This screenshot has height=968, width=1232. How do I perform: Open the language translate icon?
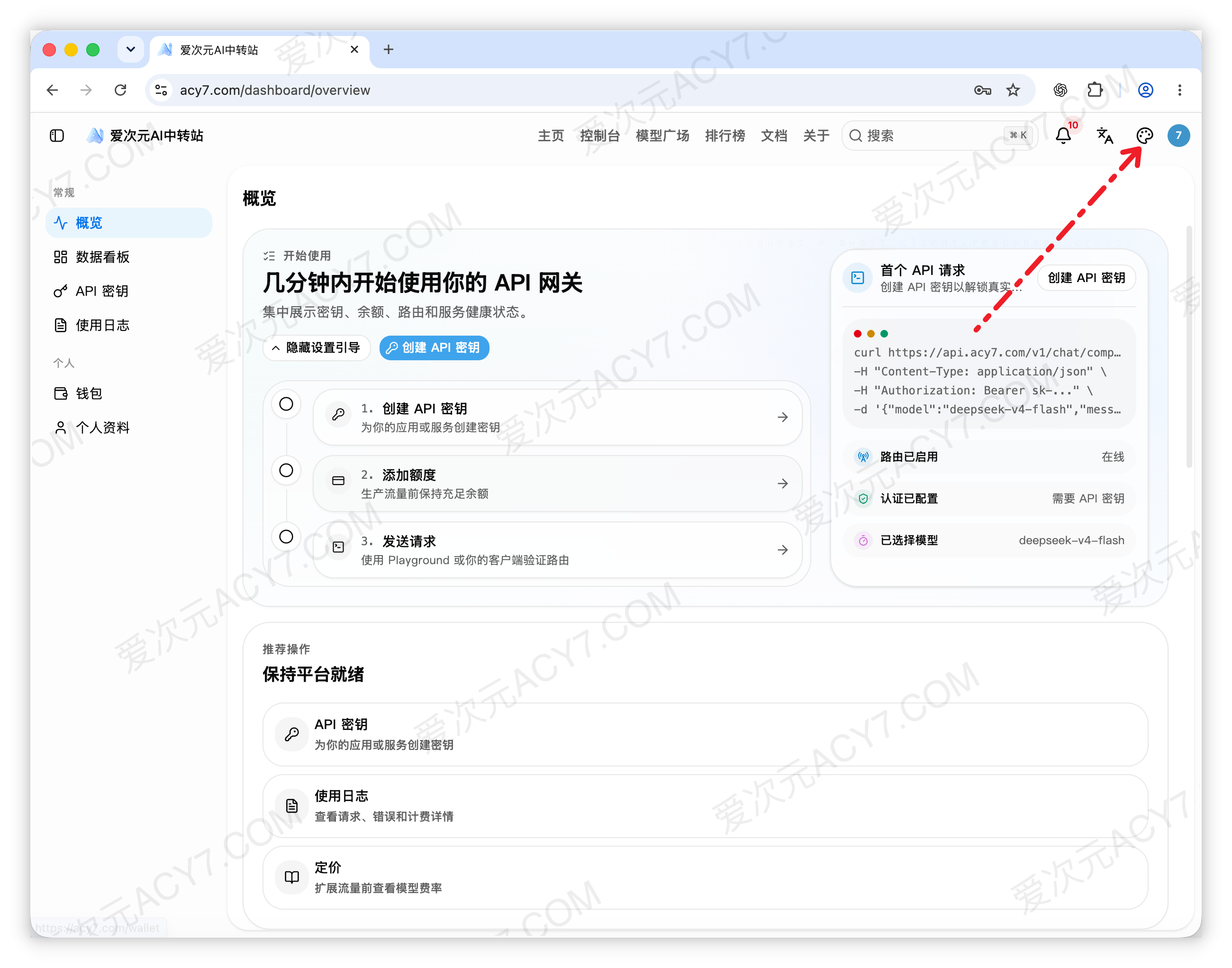[1105, 136]
